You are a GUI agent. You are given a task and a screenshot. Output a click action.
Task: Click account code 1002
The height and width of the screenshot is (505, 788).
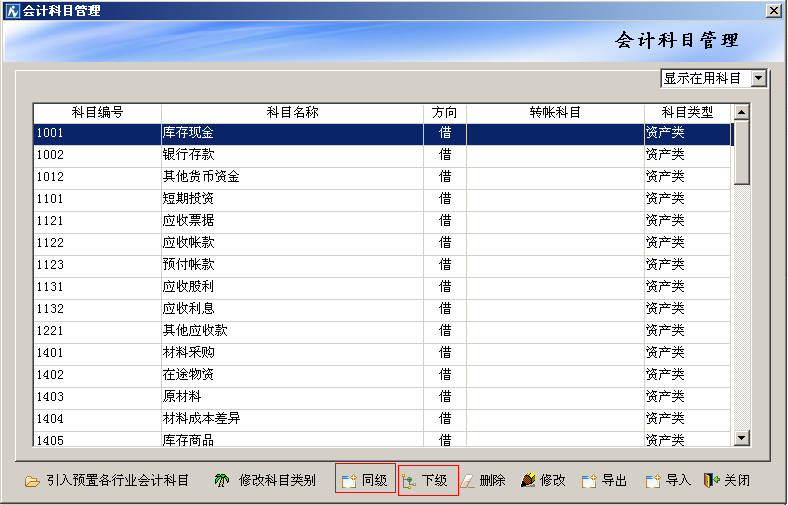[50, 155]
